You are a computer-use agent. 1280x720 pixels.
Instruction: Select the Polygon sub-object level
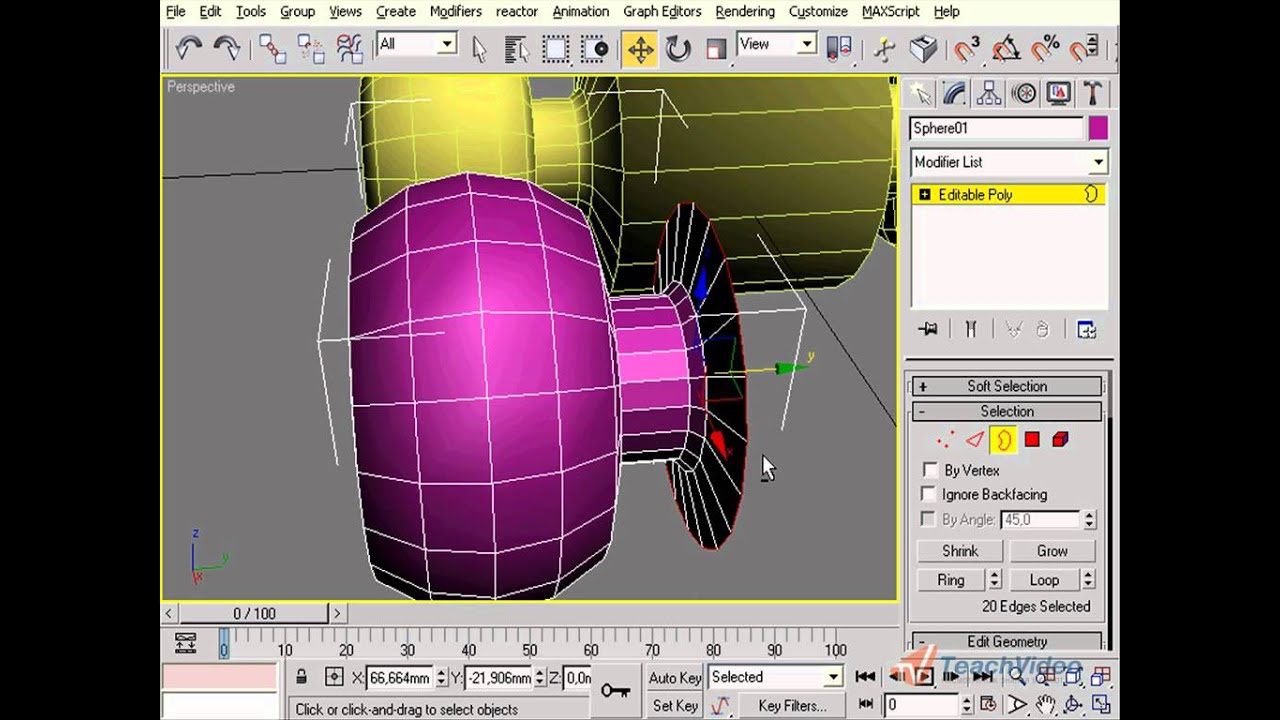click(1032, 440)
